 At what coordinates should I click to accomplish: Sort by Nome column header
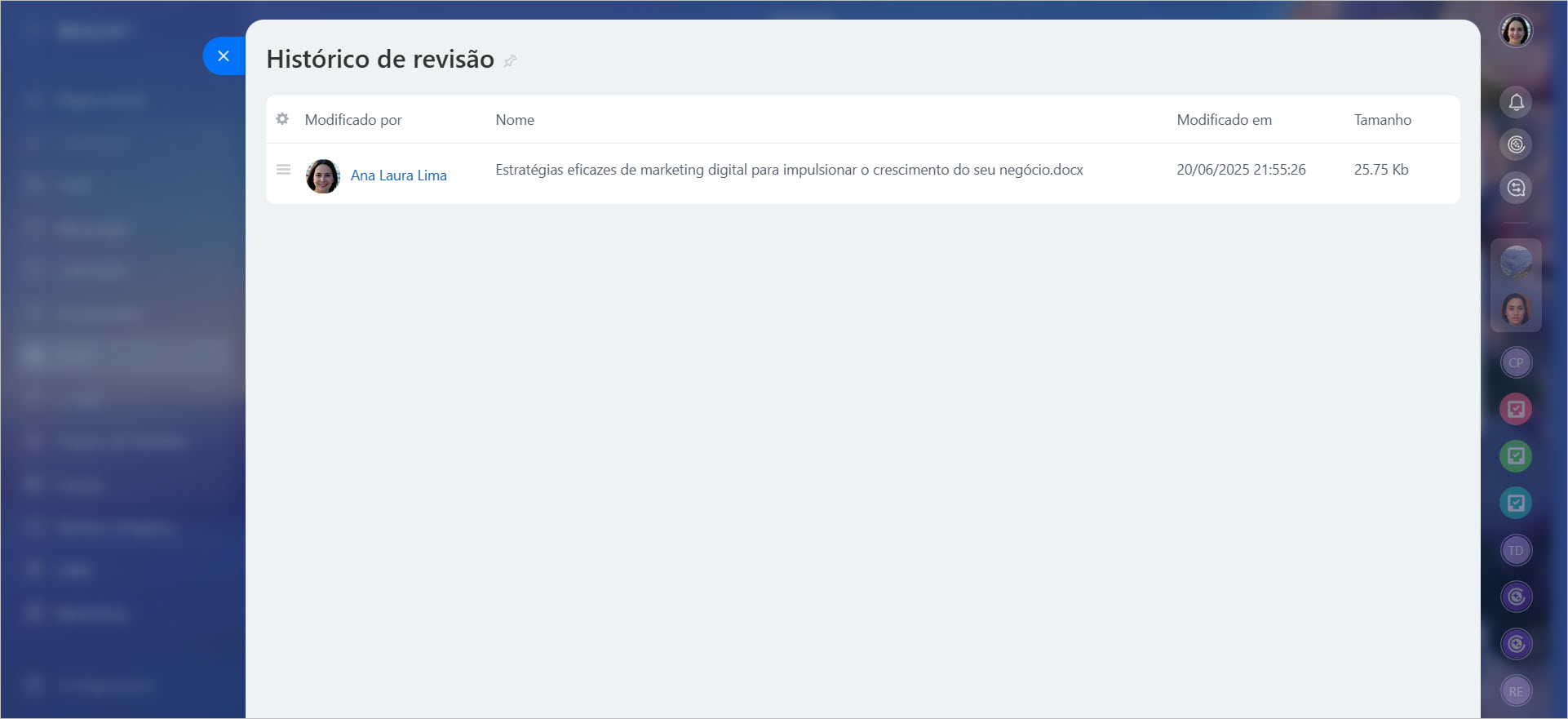point(515,120)
